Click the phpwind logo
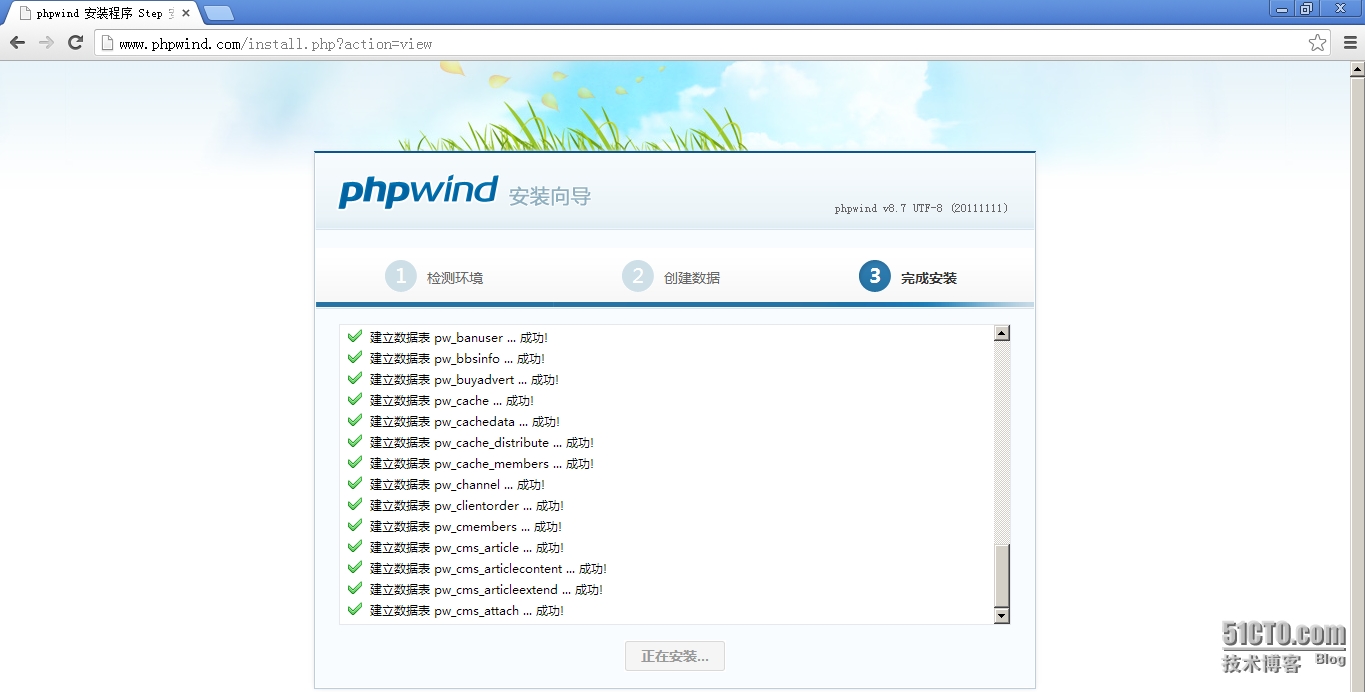Image resolution: width=1365 pixels, height=692 pixels. (x=418, y=191)
